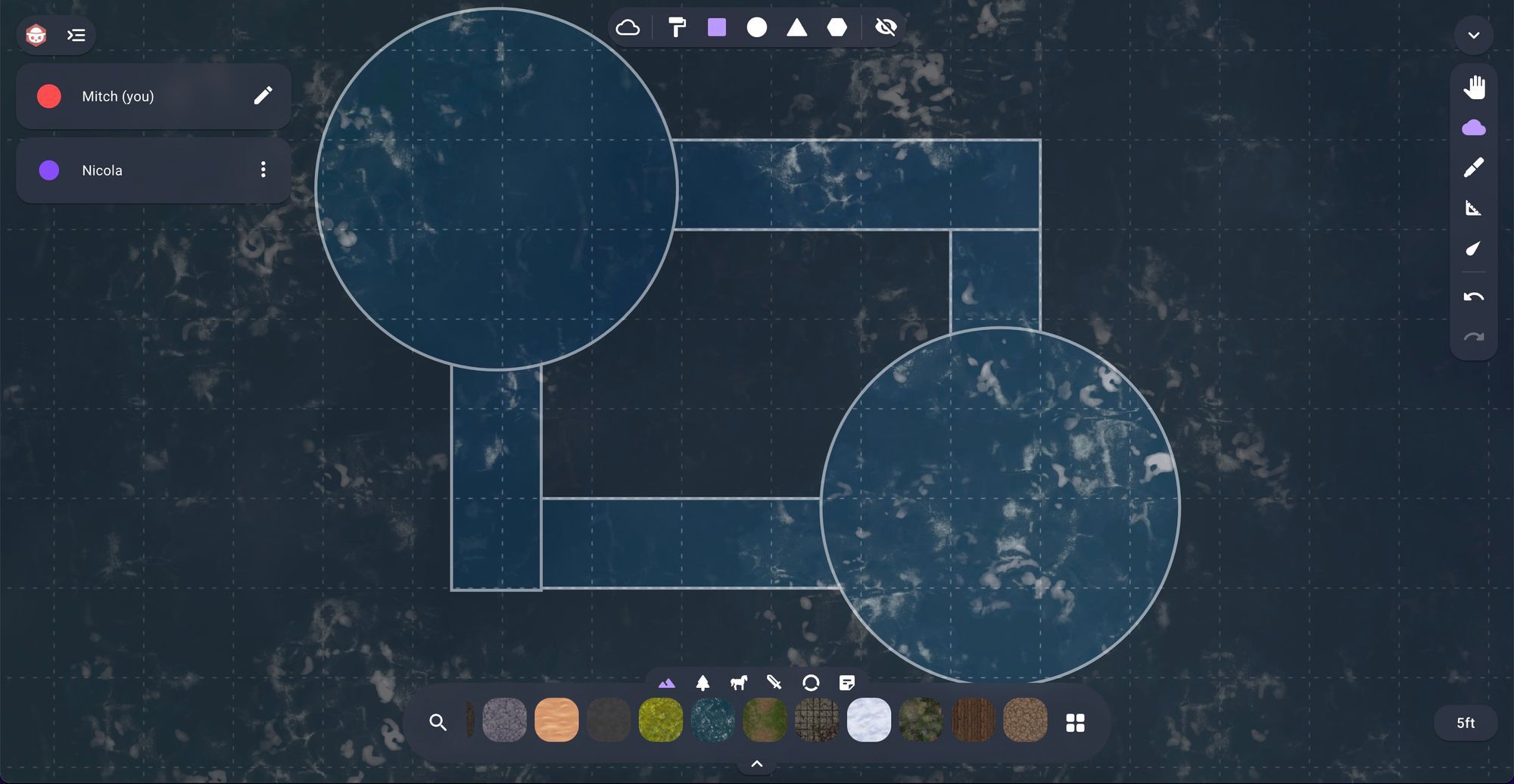The width and height of the screenshot is (1514, 784).
Task: Select the hexagon fog shape
Action: click(837, 28)
